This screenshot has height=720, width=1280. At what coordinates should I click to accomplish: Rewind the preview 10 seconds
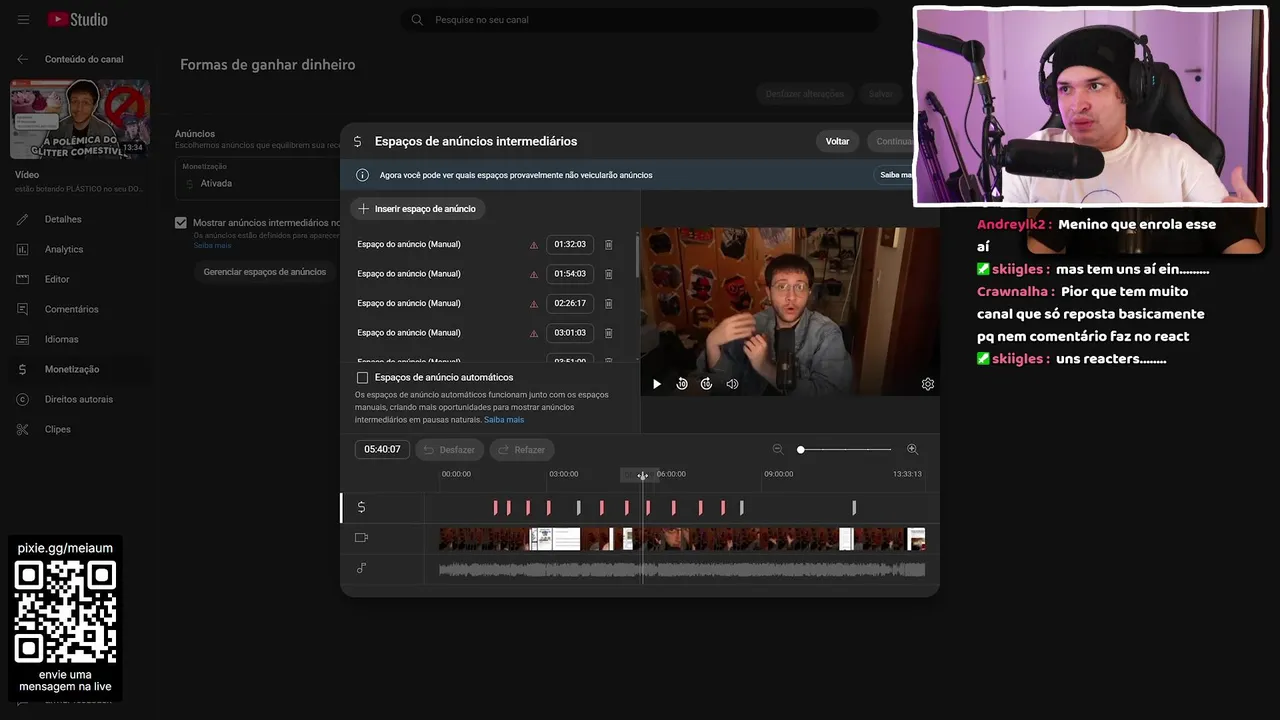click(682, 384)
